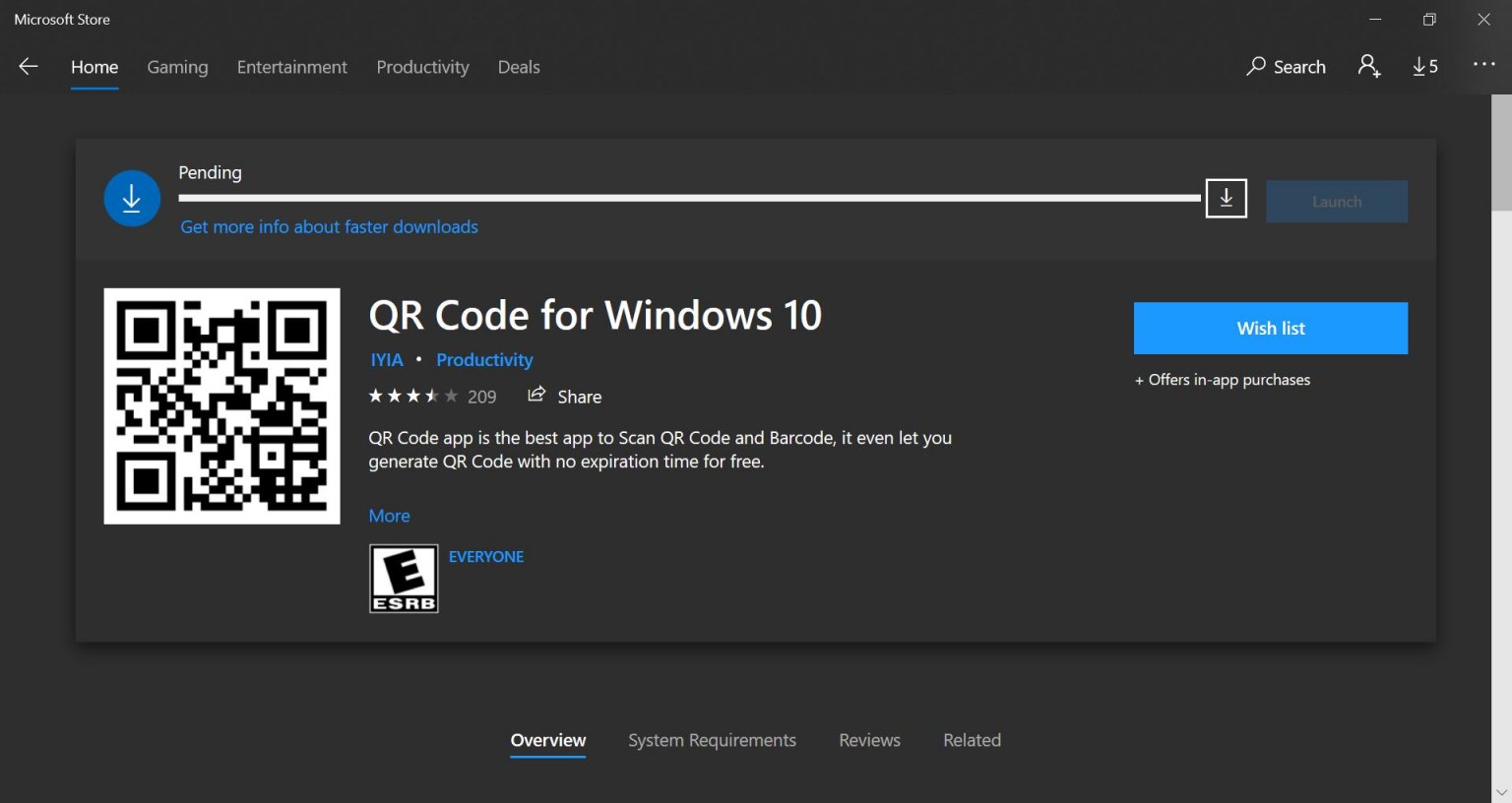Expand the description with More
This screenshot has width=1512, height=803.
pyautogui.click(x=389, y=516)
